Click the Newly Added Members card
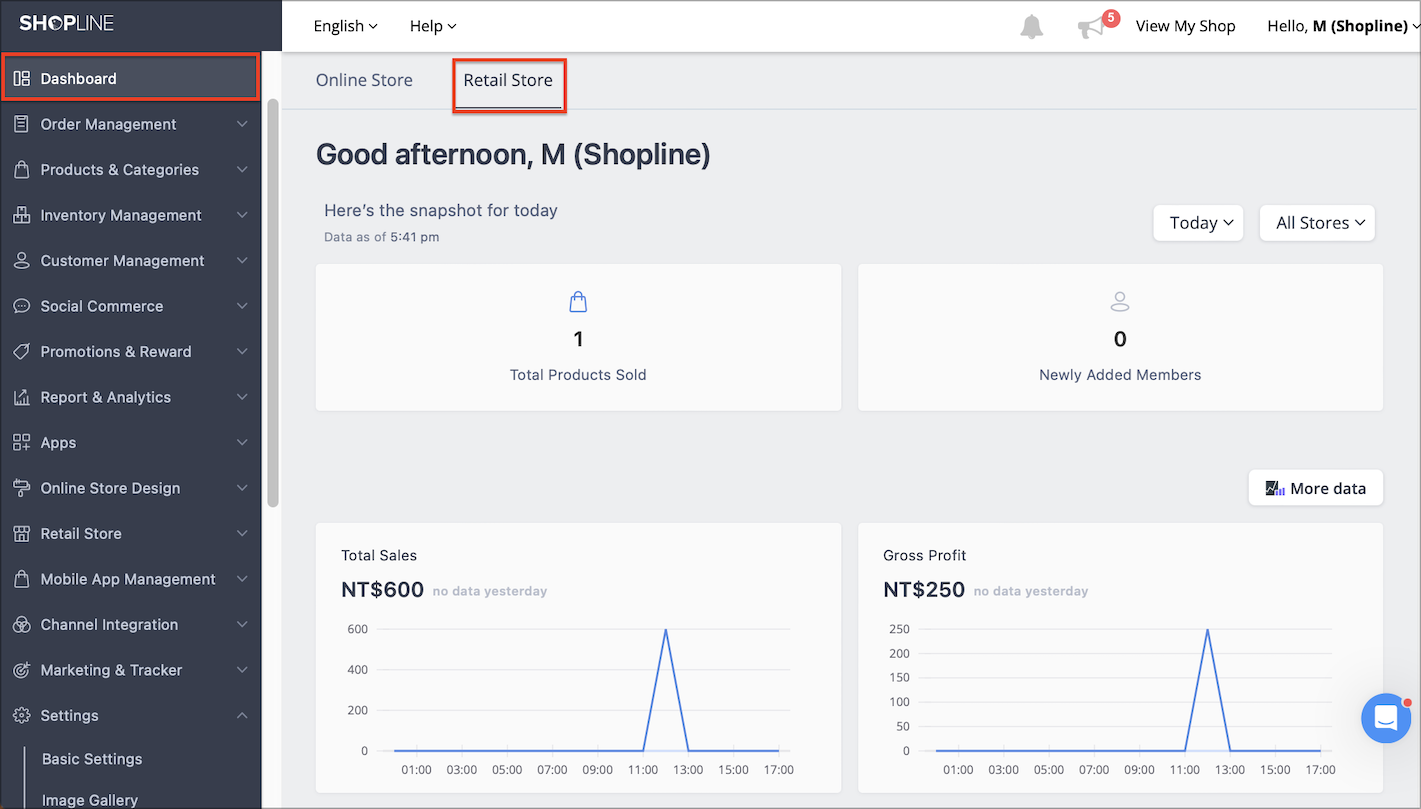Viewport: 1421px width, 809px height. (x=1120, y=337)
